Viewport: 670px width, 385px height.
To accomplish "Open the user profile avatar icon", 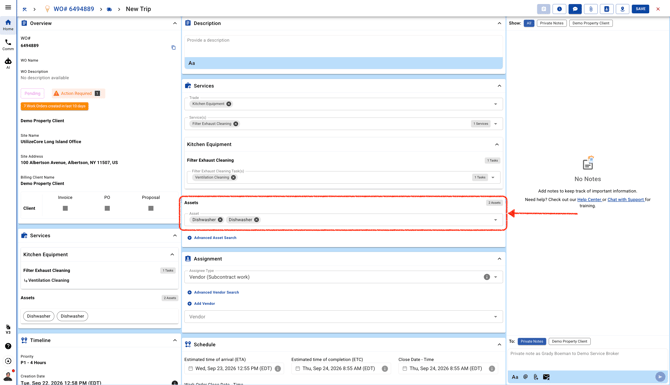I will pos(8,376).
